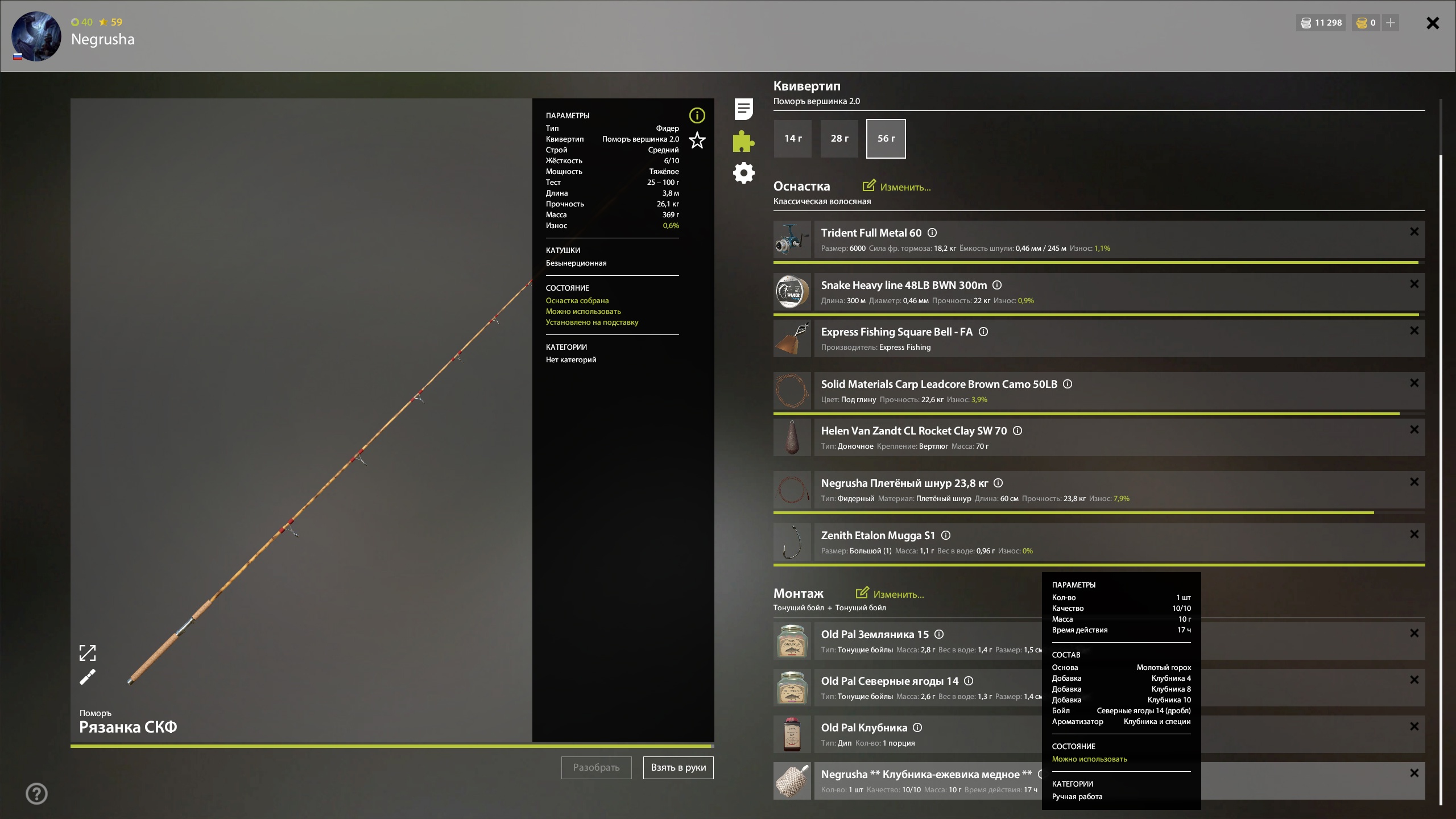
Task: Click the player name Negrusha
Action: (x=103, y=39)
